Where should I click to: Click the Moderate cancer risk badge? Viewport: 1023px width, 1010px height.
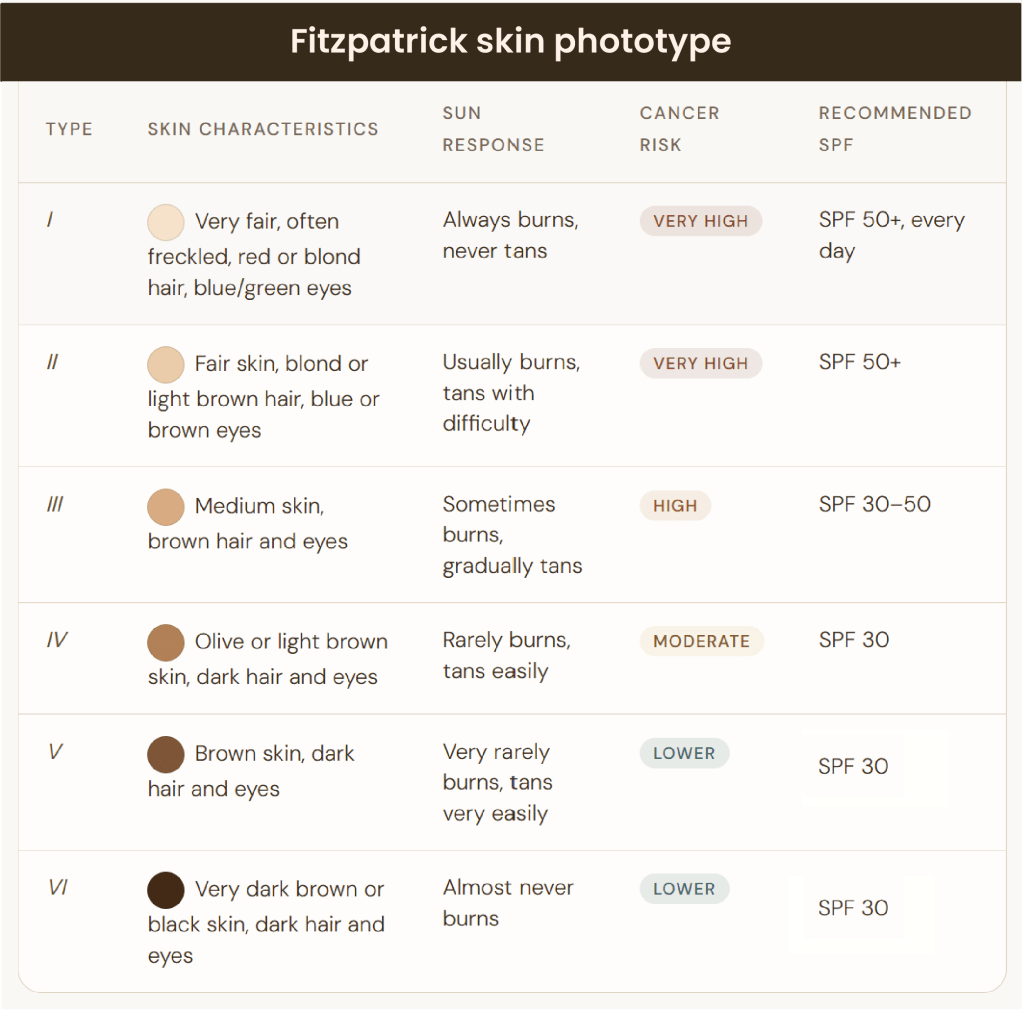click(701, 641)
